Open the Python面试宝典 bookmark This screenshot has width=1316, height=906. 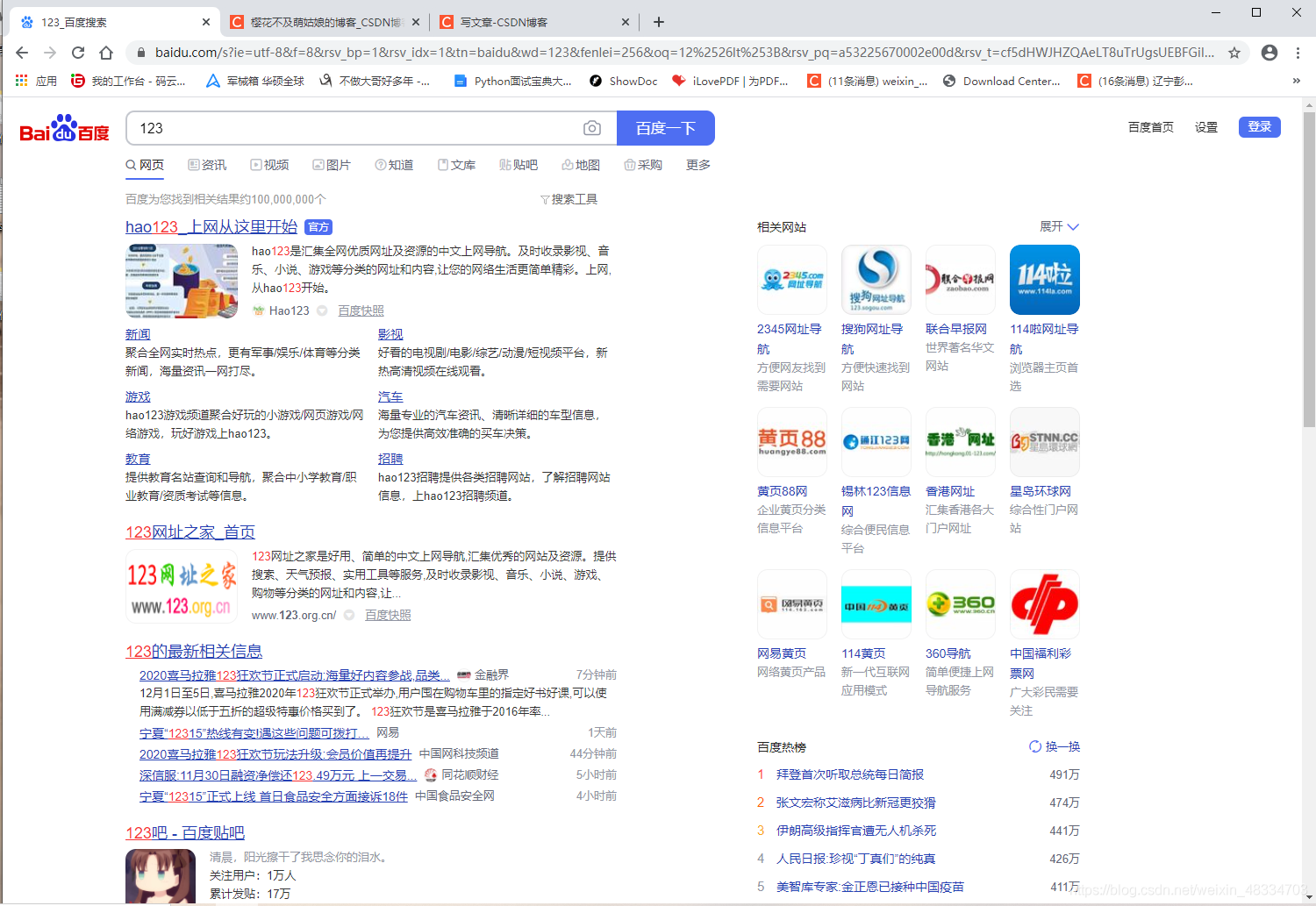512,81
